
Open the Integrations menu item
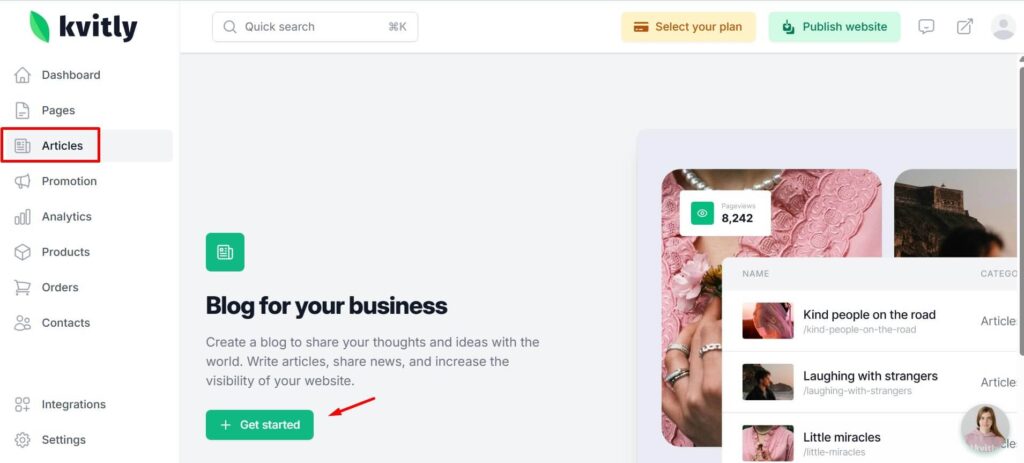(x=73, y=405)
